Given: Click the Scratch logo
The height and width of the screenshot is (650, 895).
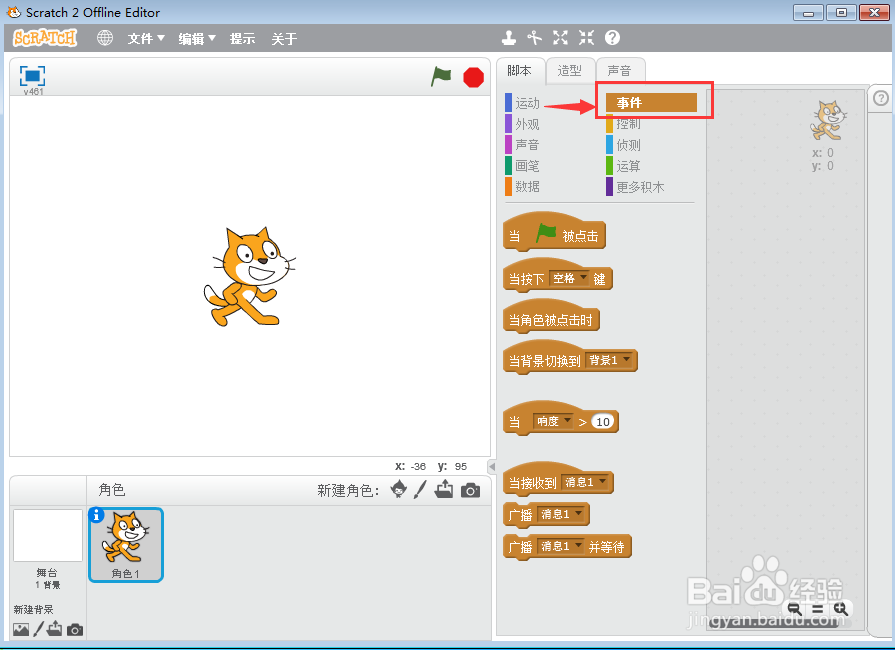Looking at the screenshot, I should [45, 38].
